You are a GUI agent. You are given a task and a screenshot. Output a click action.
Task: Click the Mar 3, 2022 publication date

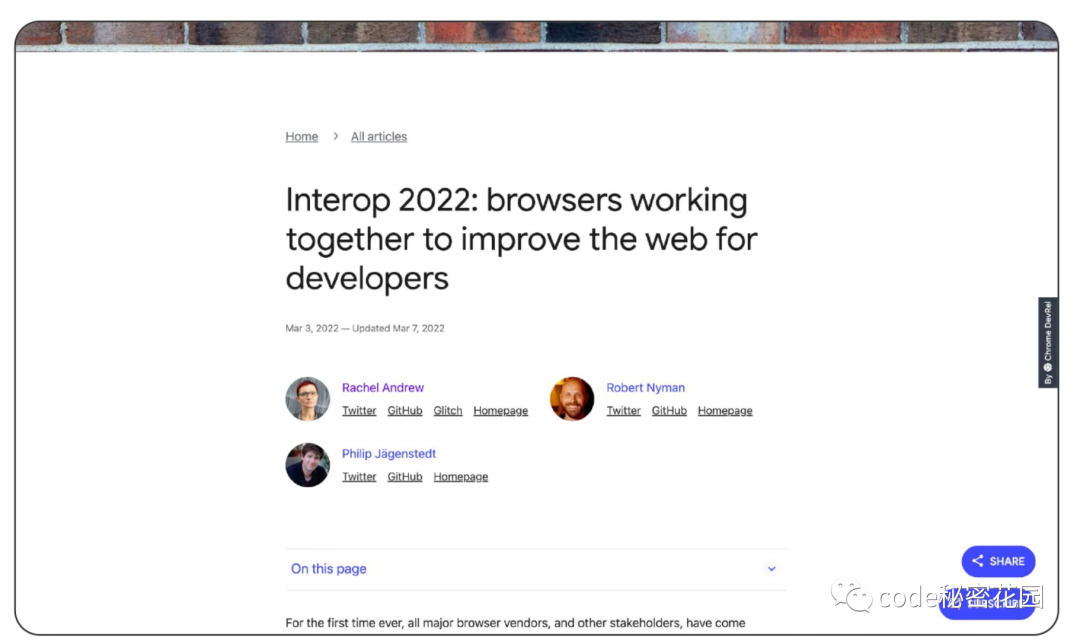coord(312,329)
